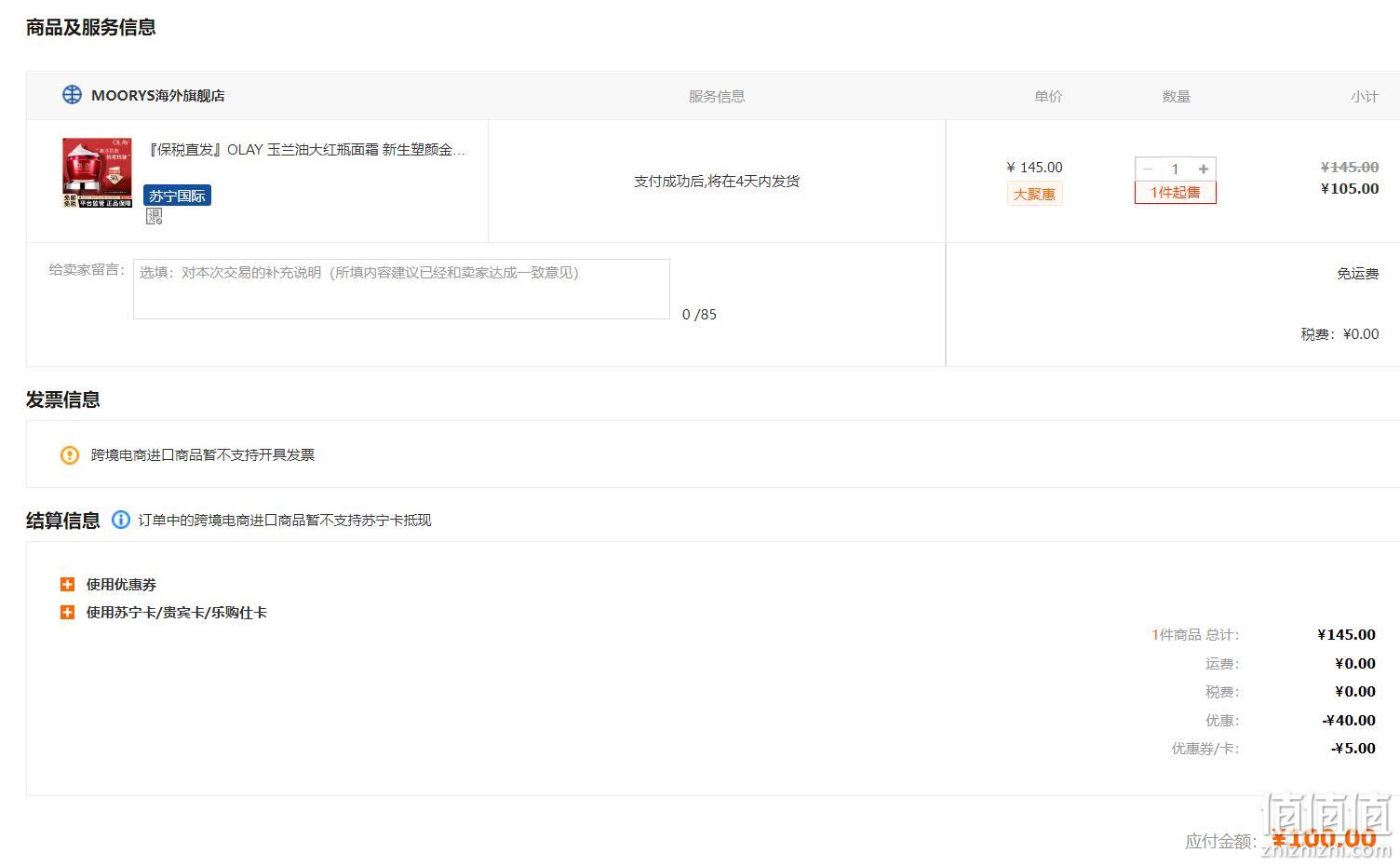The width and height of the screenshot is (1400, 866).
Task: Click the 税费：¥0.00 tax text
Action: click(x=1340, y=334)
